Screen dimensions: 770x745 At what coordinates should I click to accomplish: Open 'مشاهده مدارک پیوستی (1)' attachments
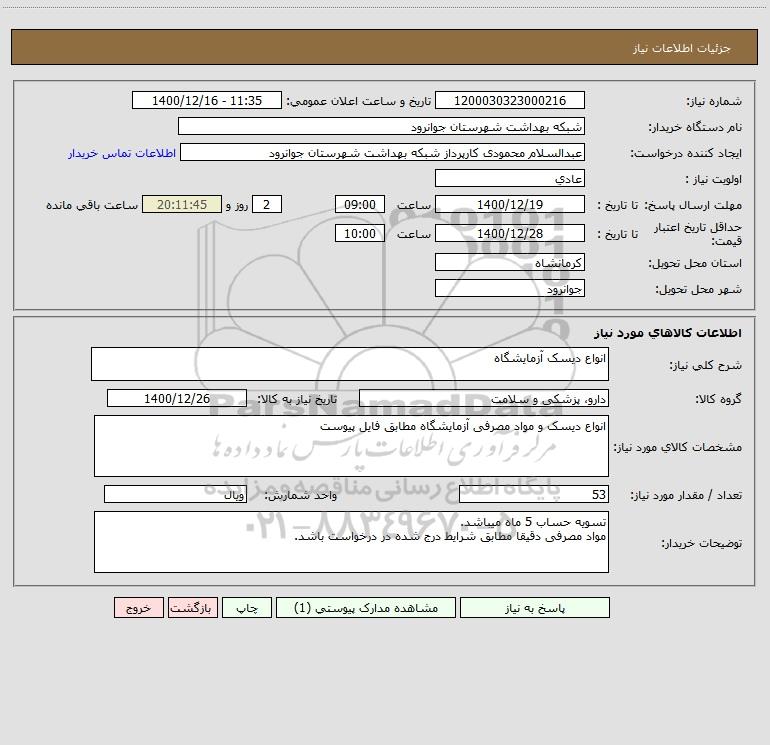[366, 607]
